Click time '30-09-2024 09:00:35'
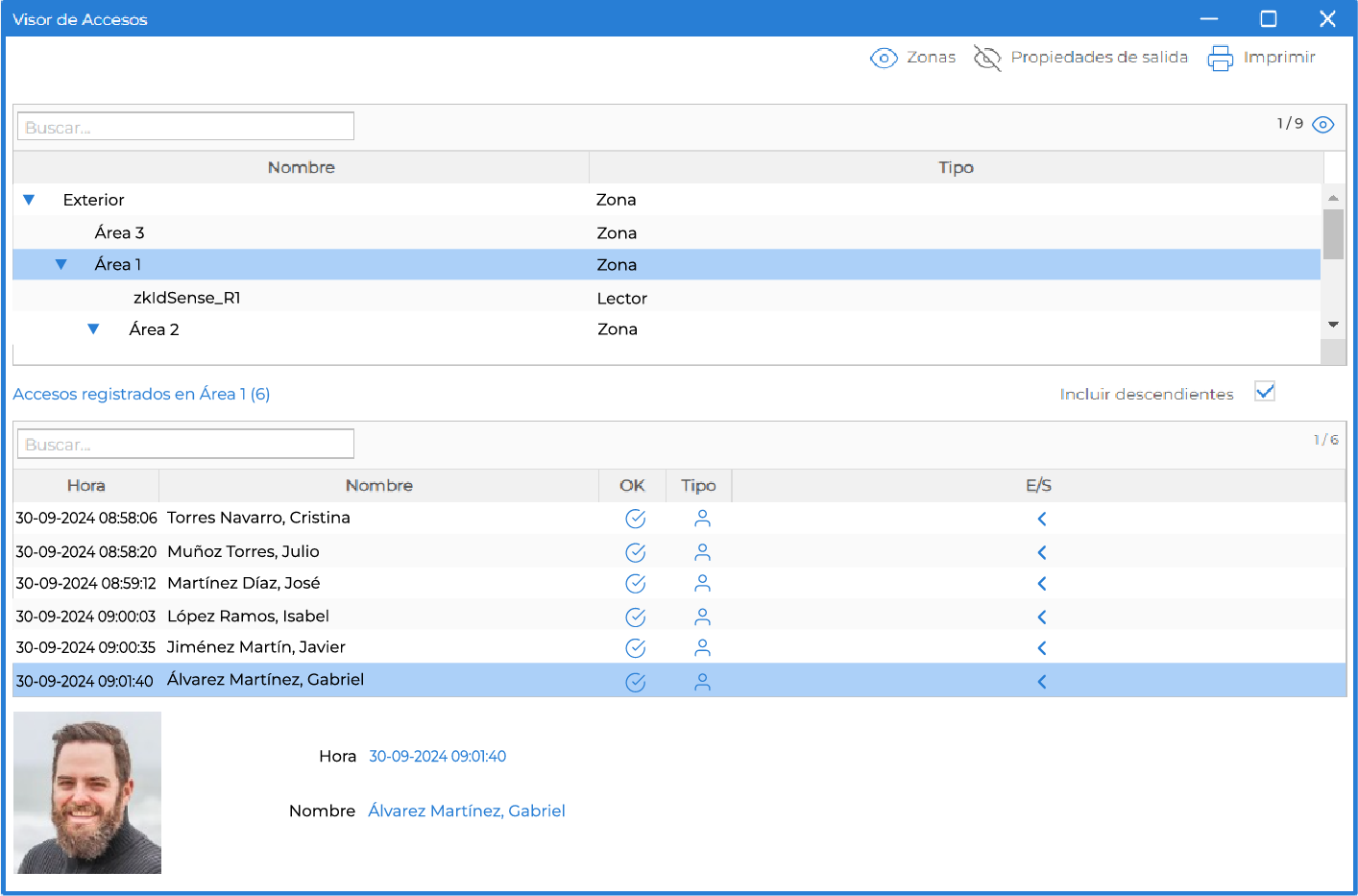 point(85,647)
